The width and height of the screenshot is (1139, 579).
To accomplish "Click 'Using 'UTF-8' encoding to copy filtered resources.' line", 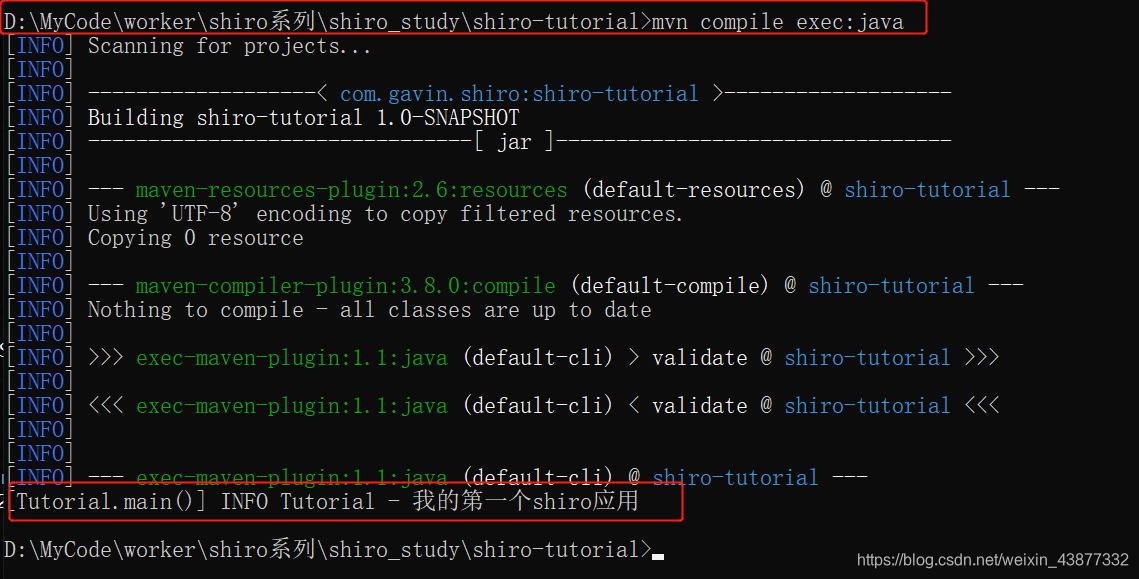I will [385, 214].
